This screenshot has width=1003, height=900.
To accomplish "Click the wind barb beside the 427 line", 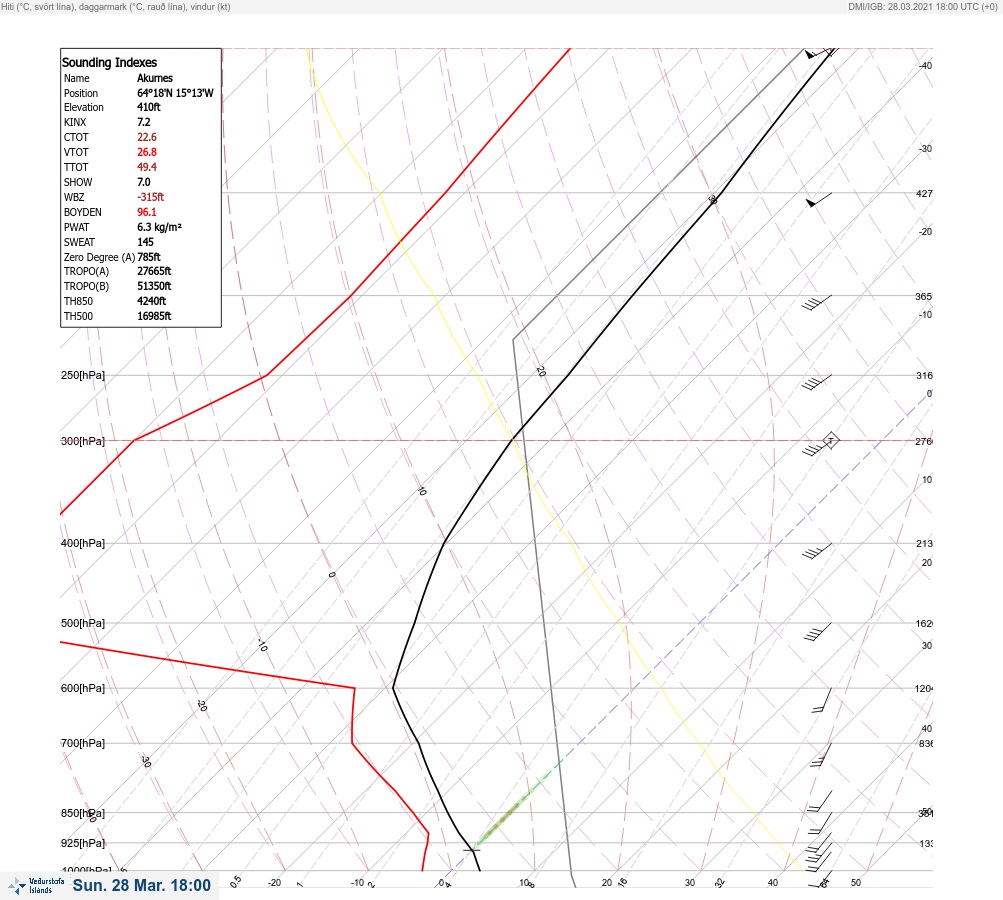I will click(x=819, y=200).
